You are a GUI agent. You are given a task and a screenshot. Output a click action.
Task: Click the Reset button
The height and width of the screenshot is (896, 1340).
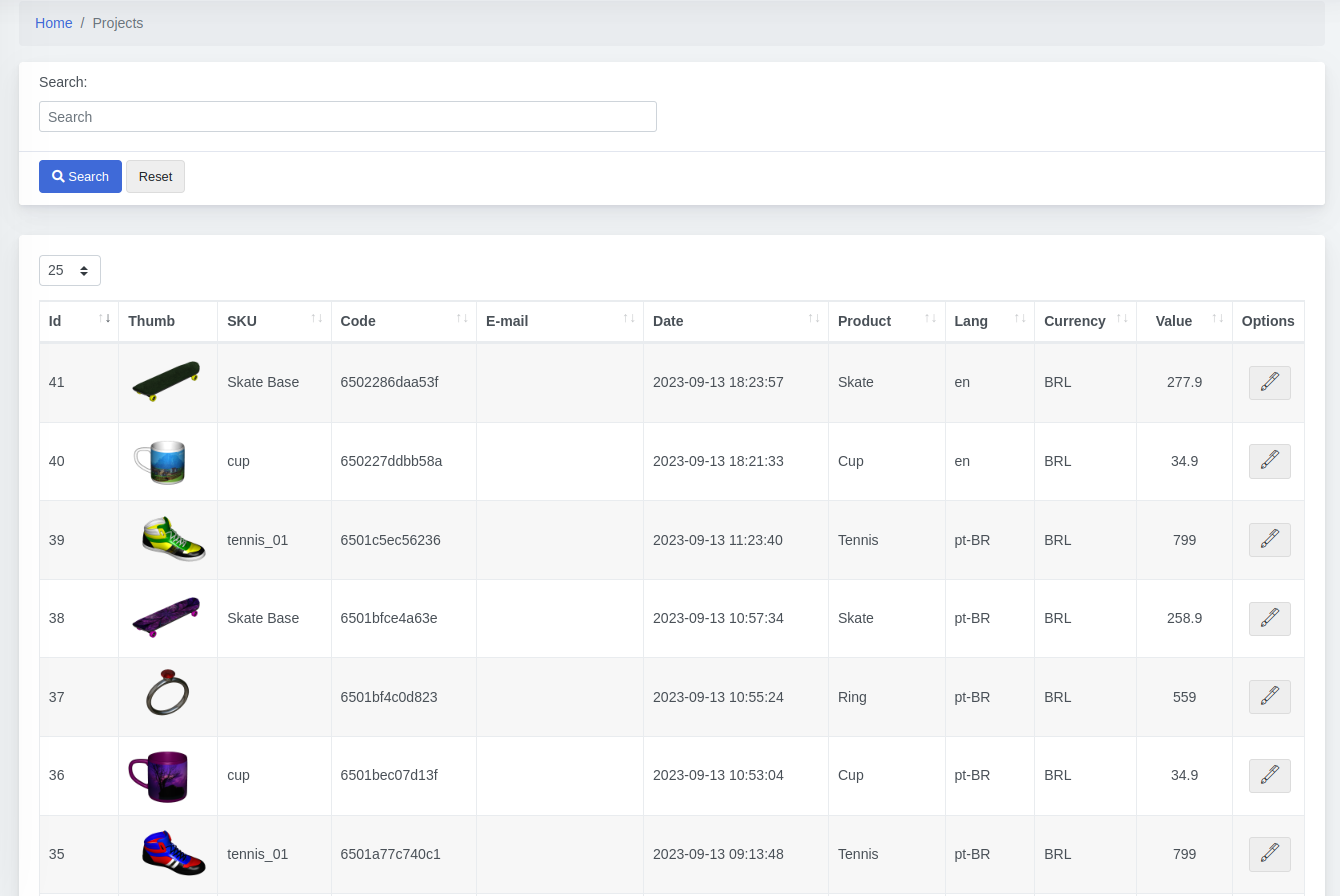pyautogui.click(x=155, y=176)
